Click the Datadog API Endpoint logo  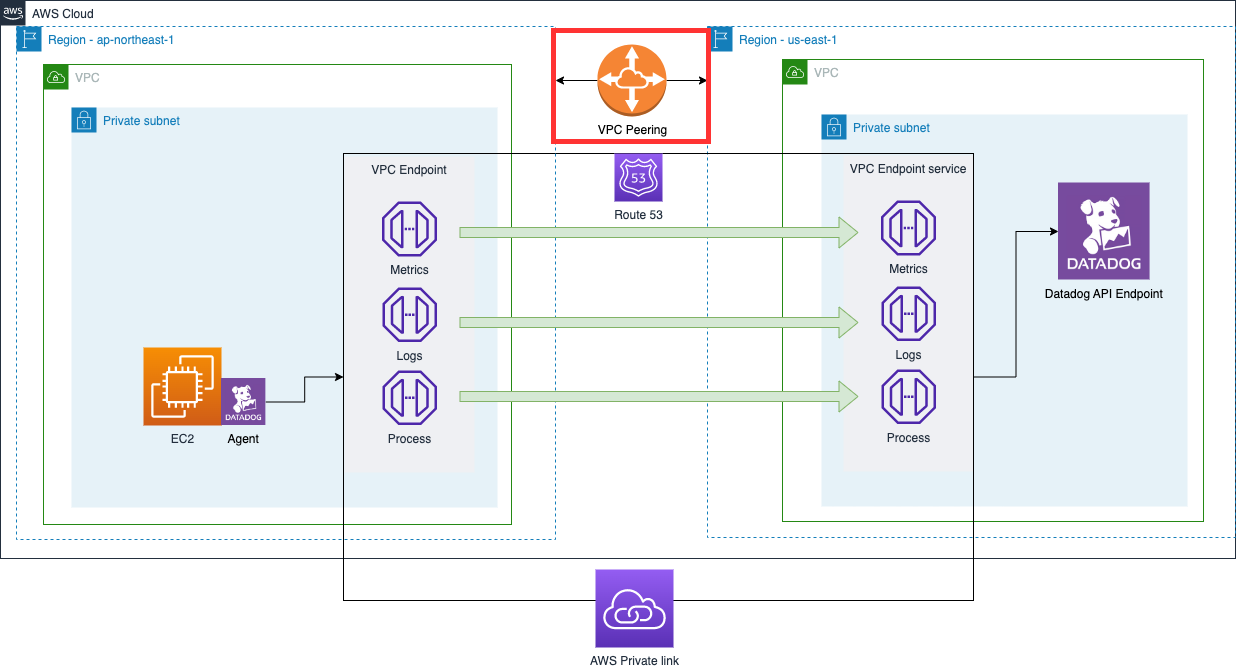click(1103, 231)
